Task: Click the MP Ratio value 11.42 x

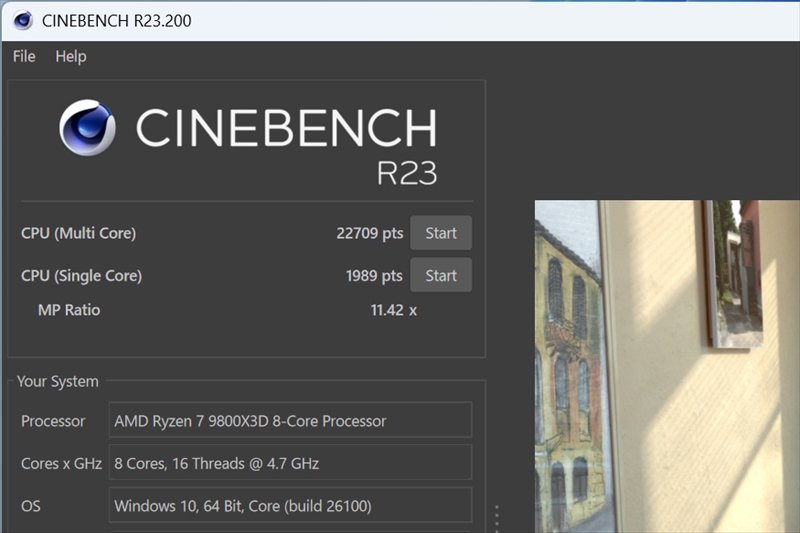Action: (393, 310)
